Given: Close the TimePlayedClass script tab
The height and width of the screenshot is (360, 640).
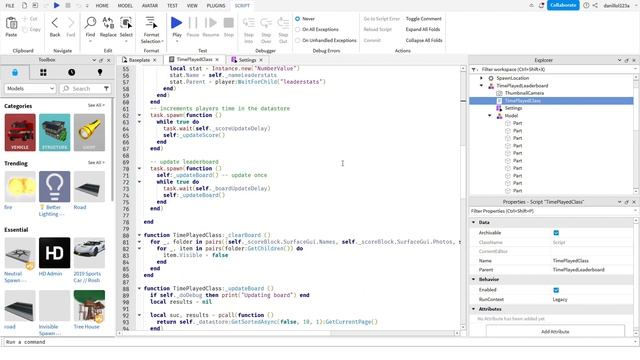Looking at the screenshot, I should click(217, 60).
